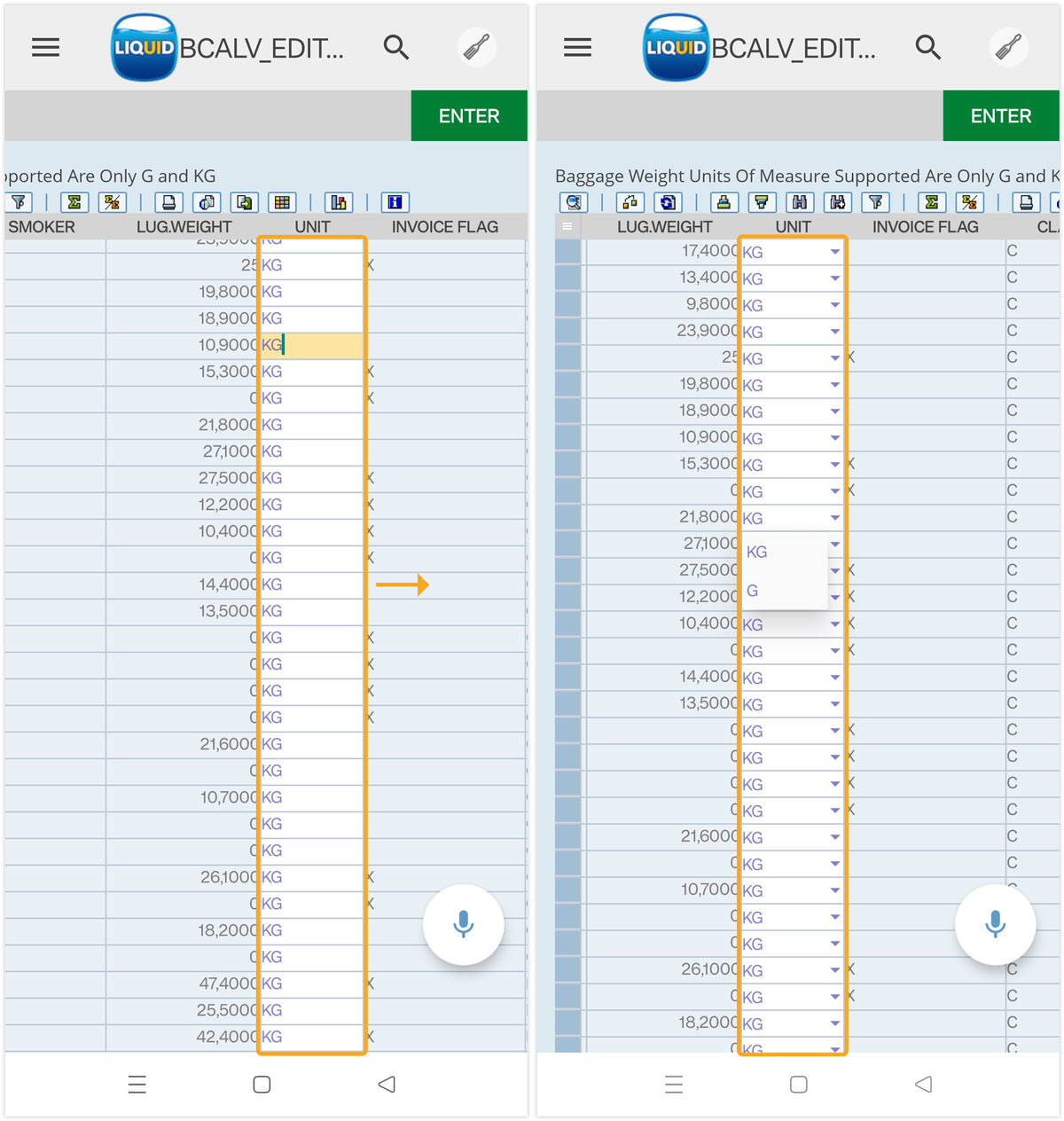The width and height of the screenshot is (1064, 1121).
Task: Click the highlighted KG unit field on left
Action: 310,345
